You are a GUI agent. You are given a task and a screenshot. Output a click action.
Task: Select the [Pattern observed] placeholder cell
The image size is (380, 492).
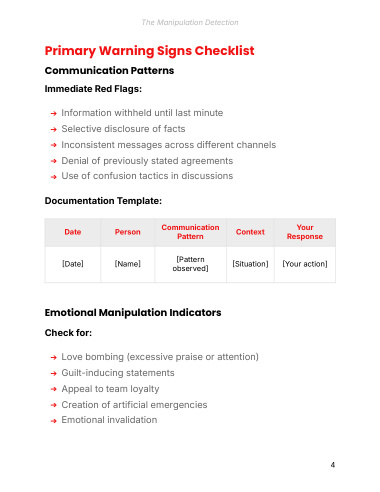[190, 264]
